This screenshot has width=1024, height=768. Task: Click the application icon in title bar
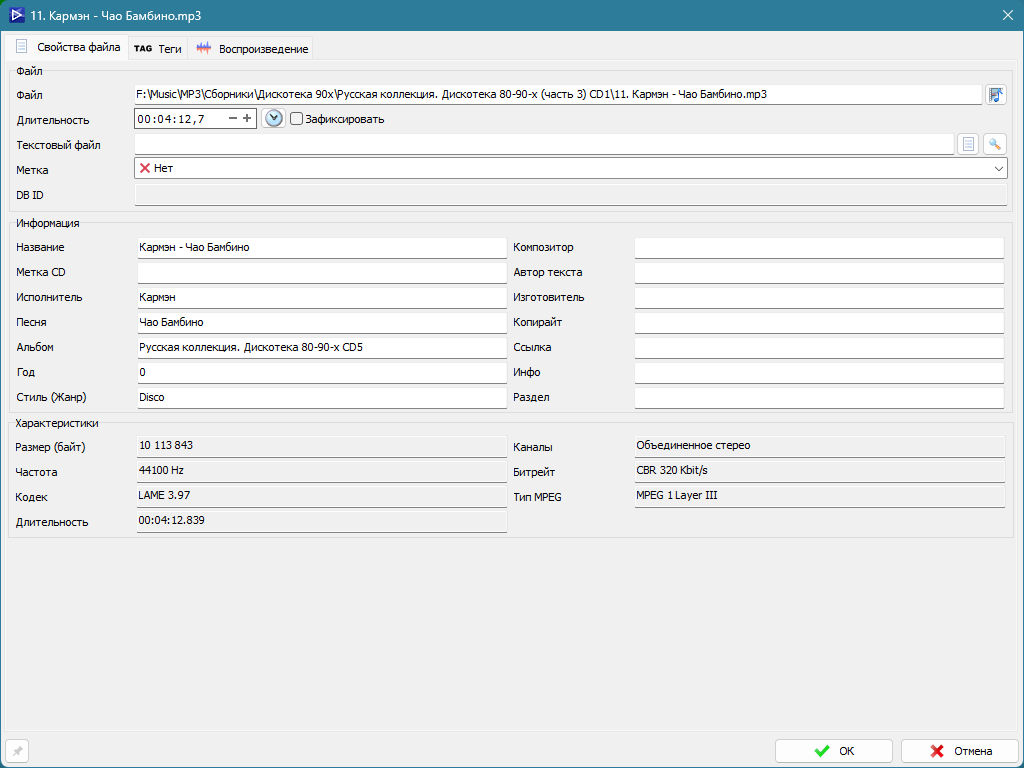point(16,15)
